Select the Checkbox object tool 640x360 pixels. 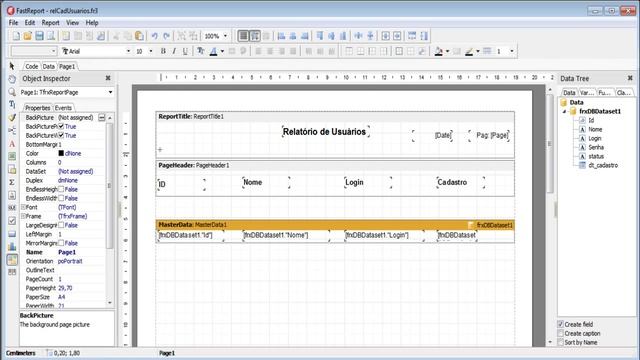pyautogui.click(x=12, y=221)
